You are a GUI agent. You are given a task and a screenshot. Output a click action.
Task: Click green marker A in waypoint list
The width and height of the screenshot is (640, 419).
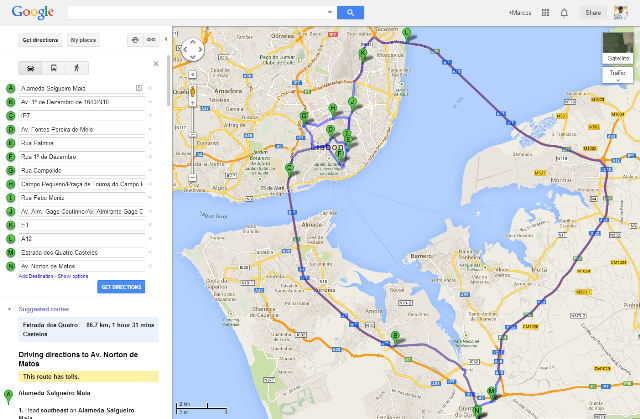point(11,88)
